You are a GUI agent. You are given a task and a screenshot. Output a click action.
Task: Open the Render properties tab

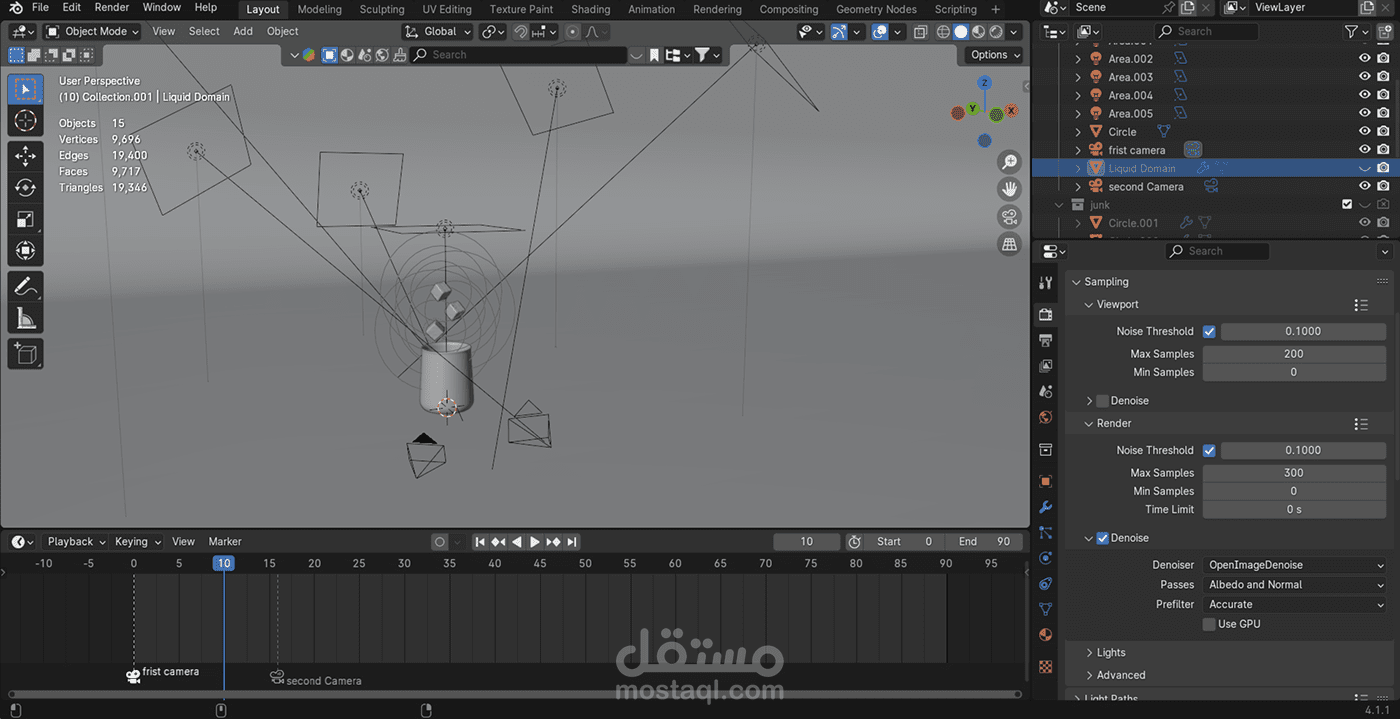coord(1046,314)
